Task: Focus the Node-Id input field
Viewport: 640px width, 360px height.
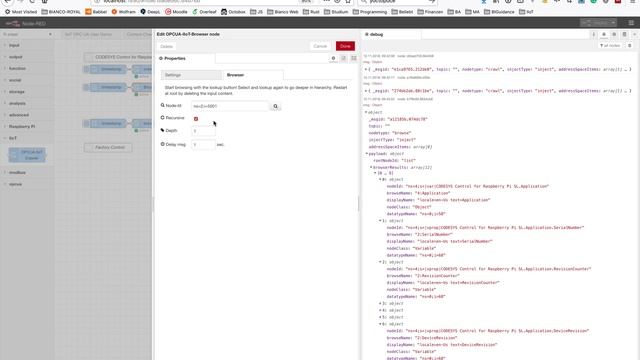Action: pos(230,106)
